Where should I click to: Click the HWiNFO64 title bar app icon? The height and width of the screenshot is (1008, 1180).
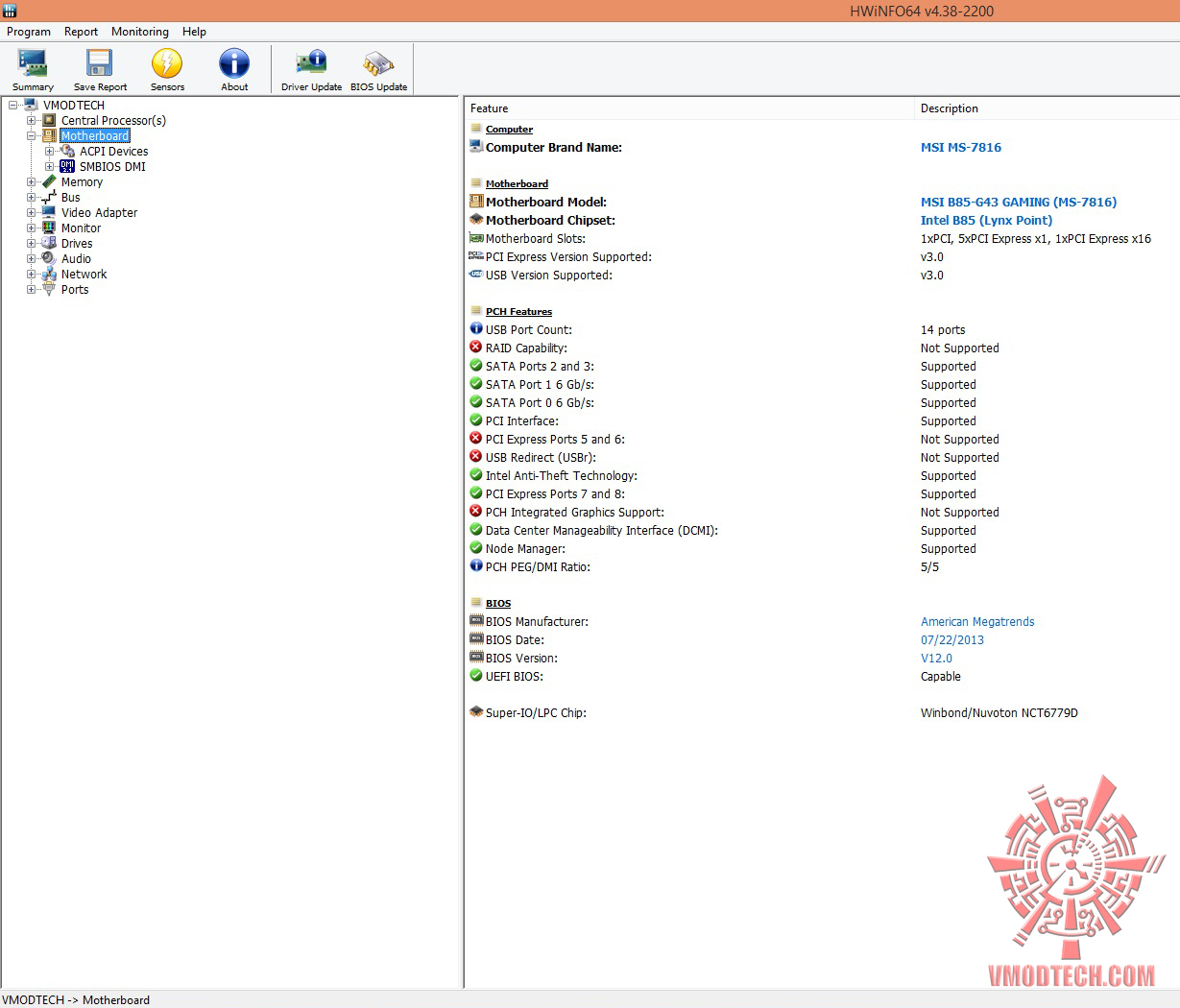(10, 11)
